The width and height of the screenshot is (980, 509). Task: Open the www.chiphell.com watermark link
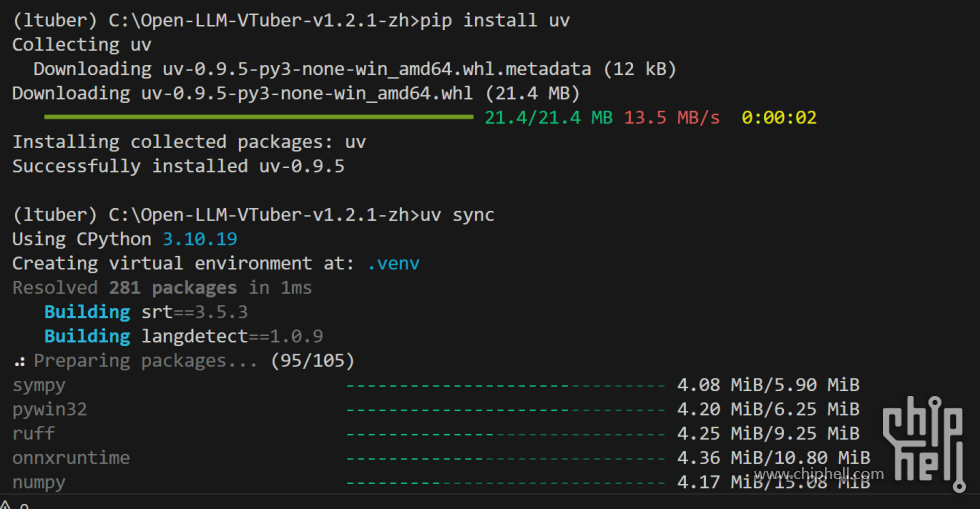818,474
